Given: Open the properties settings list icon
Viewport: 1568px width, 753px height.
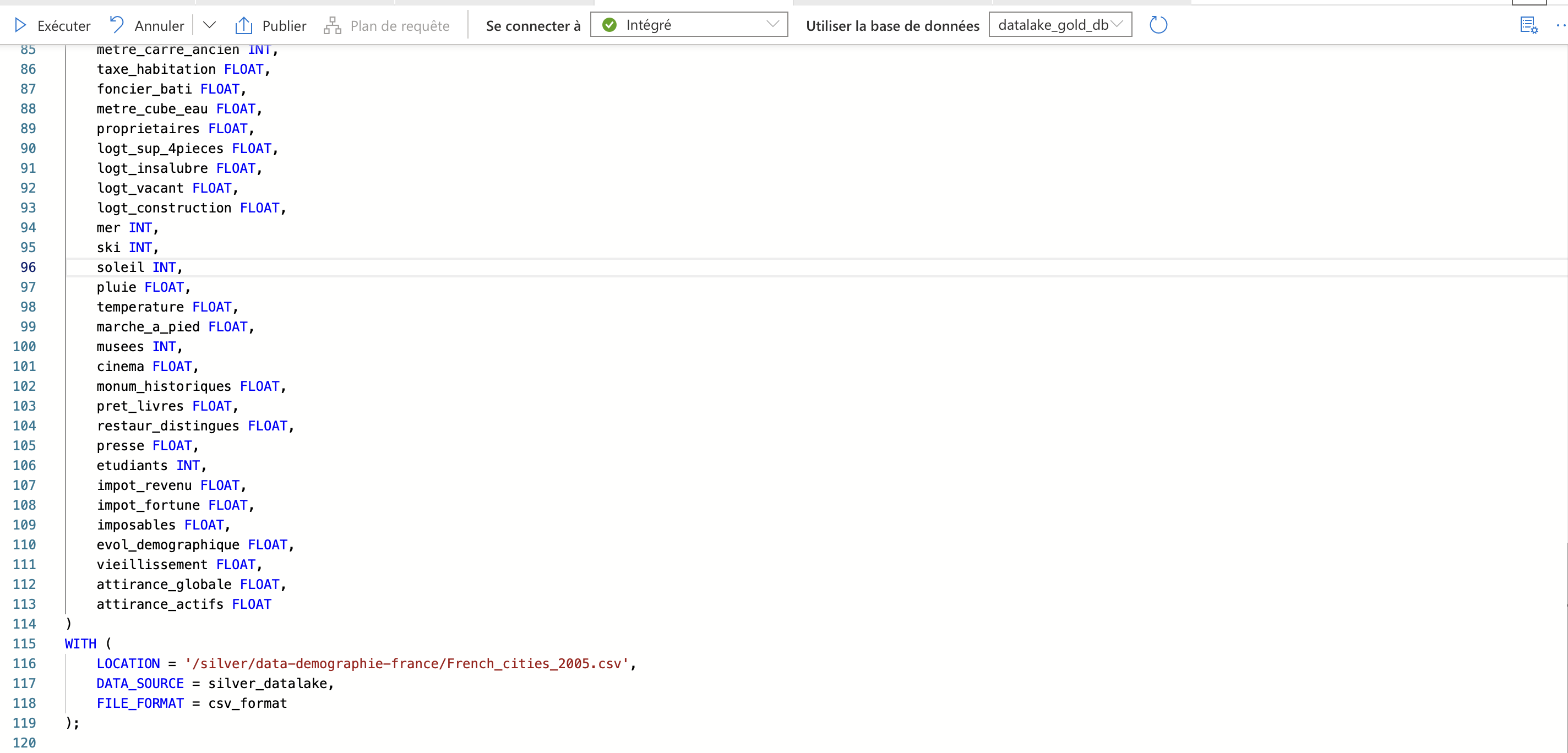Looking at the screenshot, I should click(x=1528, y=25).
